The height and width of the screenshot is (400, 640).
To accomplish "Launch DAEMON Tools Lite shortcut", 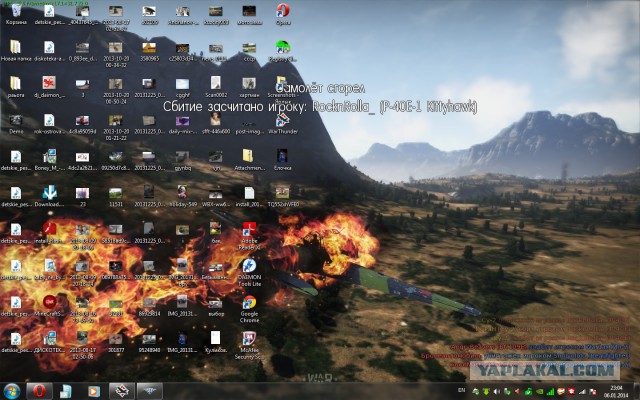I will click(249, 272).
